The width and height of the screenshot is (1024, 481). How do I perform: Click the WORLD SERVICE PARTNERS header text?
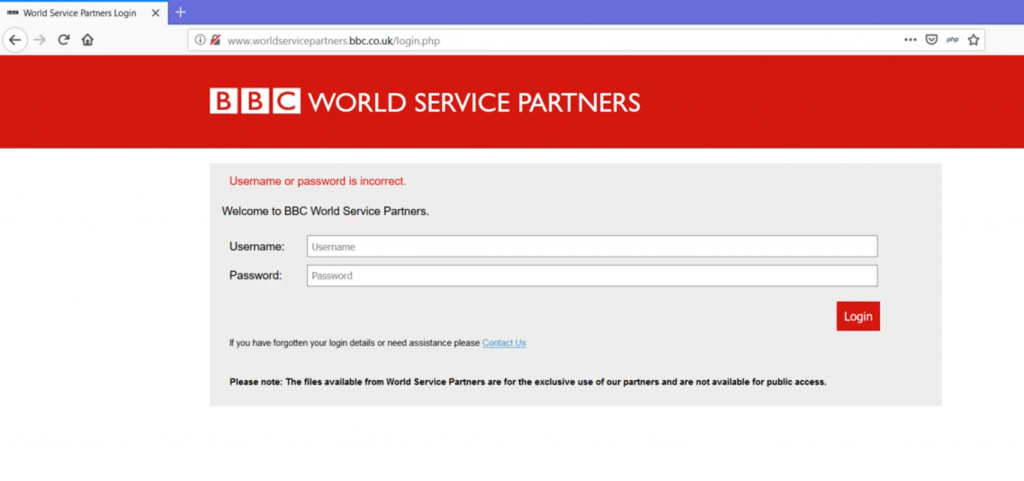(474, 102)
